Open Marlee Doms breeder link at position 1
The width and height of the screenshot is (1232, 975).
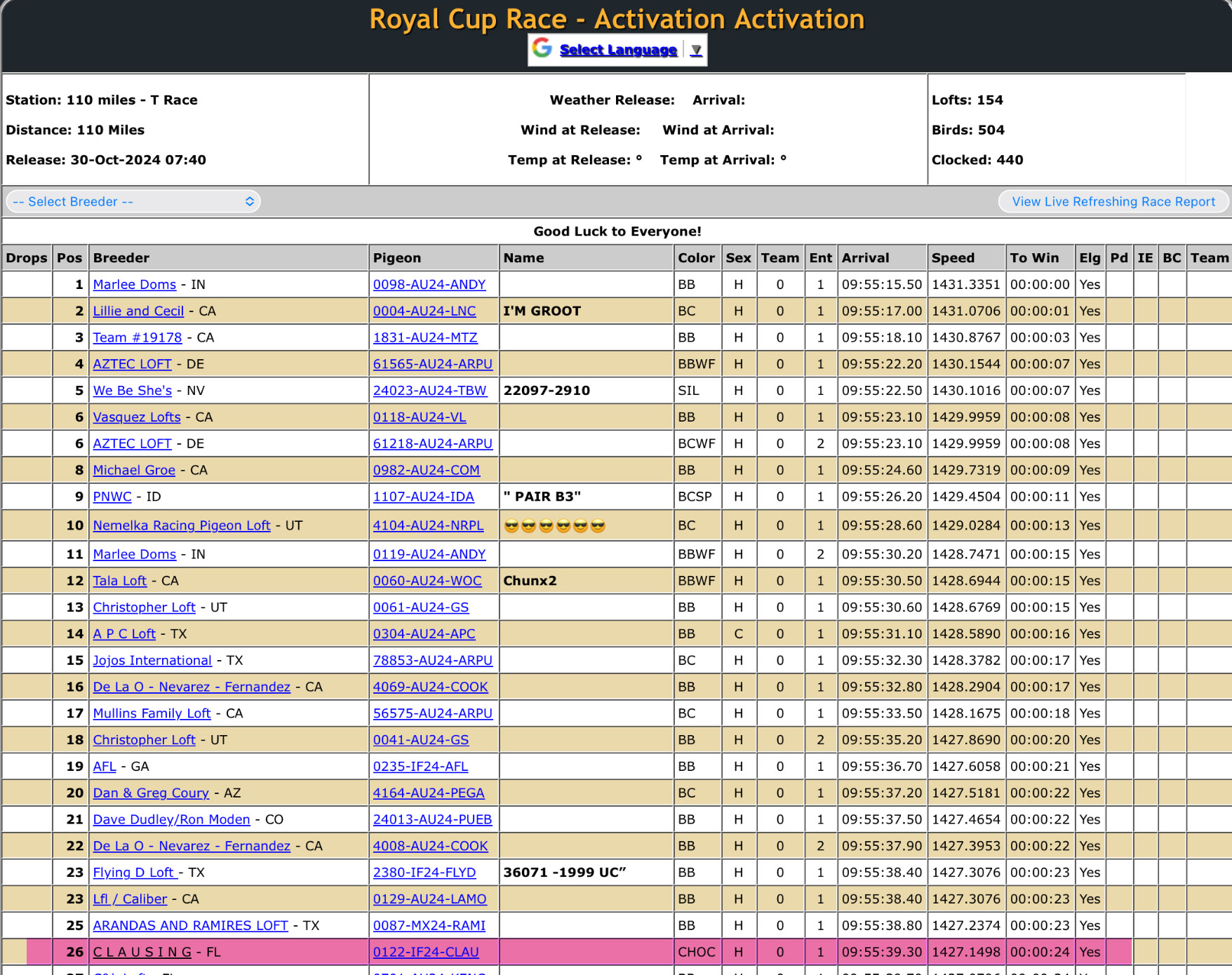click(135, 285)
